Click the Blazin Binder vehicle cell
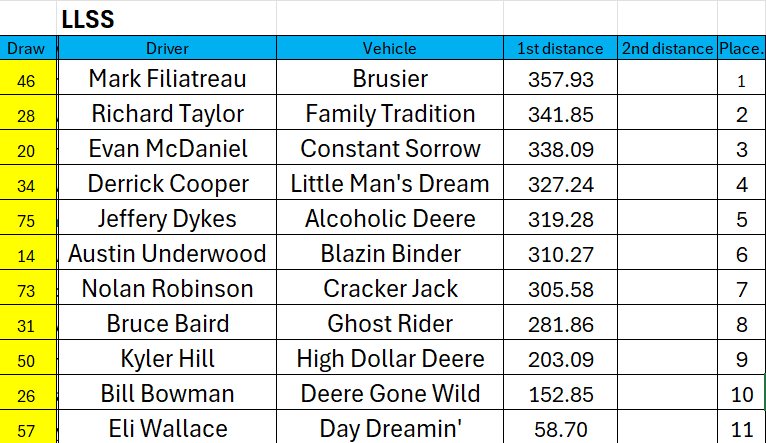This screenshot has width=766, height=443. (390, 254)
